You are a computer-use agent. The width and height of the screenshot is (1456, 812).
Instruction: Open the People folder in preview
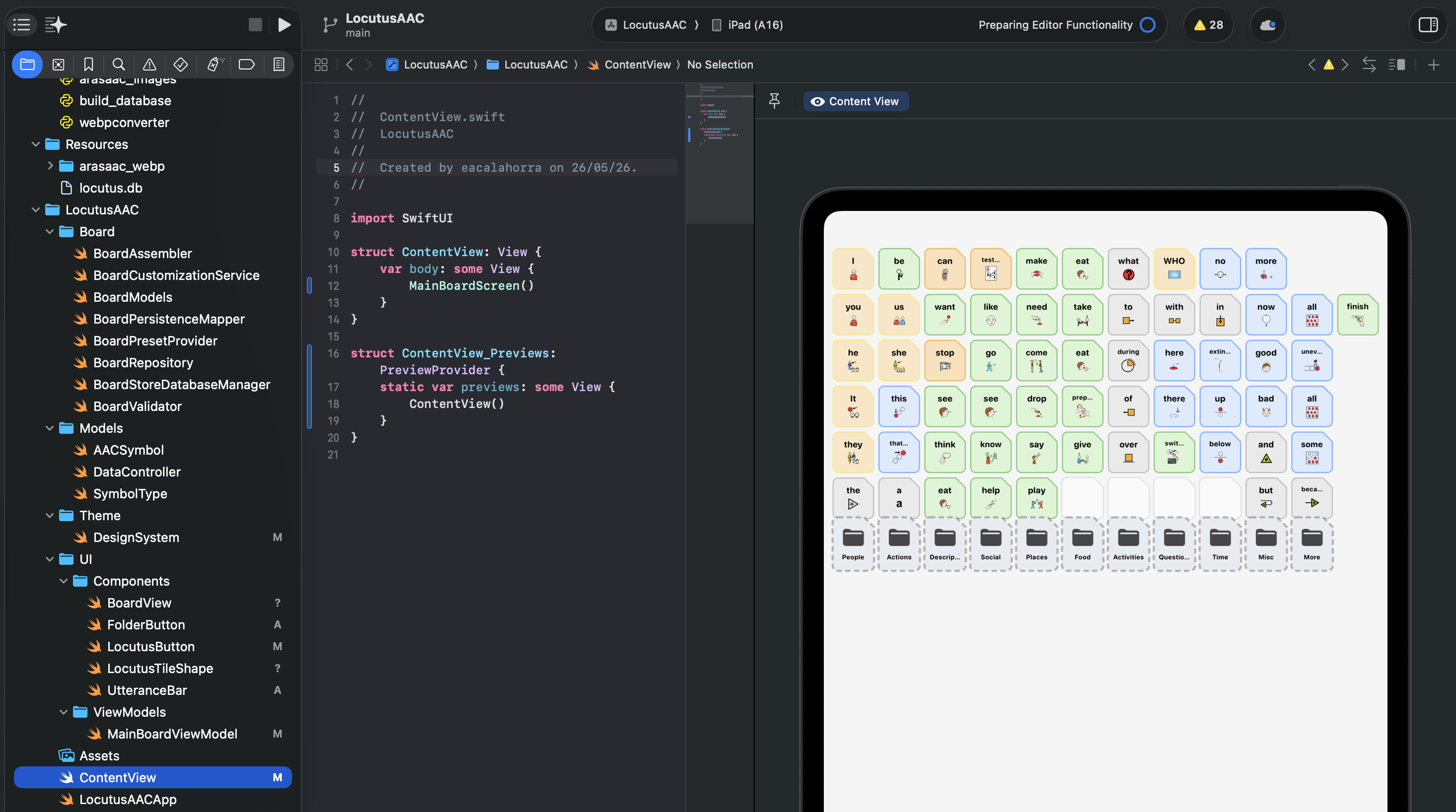coord(853,544)
